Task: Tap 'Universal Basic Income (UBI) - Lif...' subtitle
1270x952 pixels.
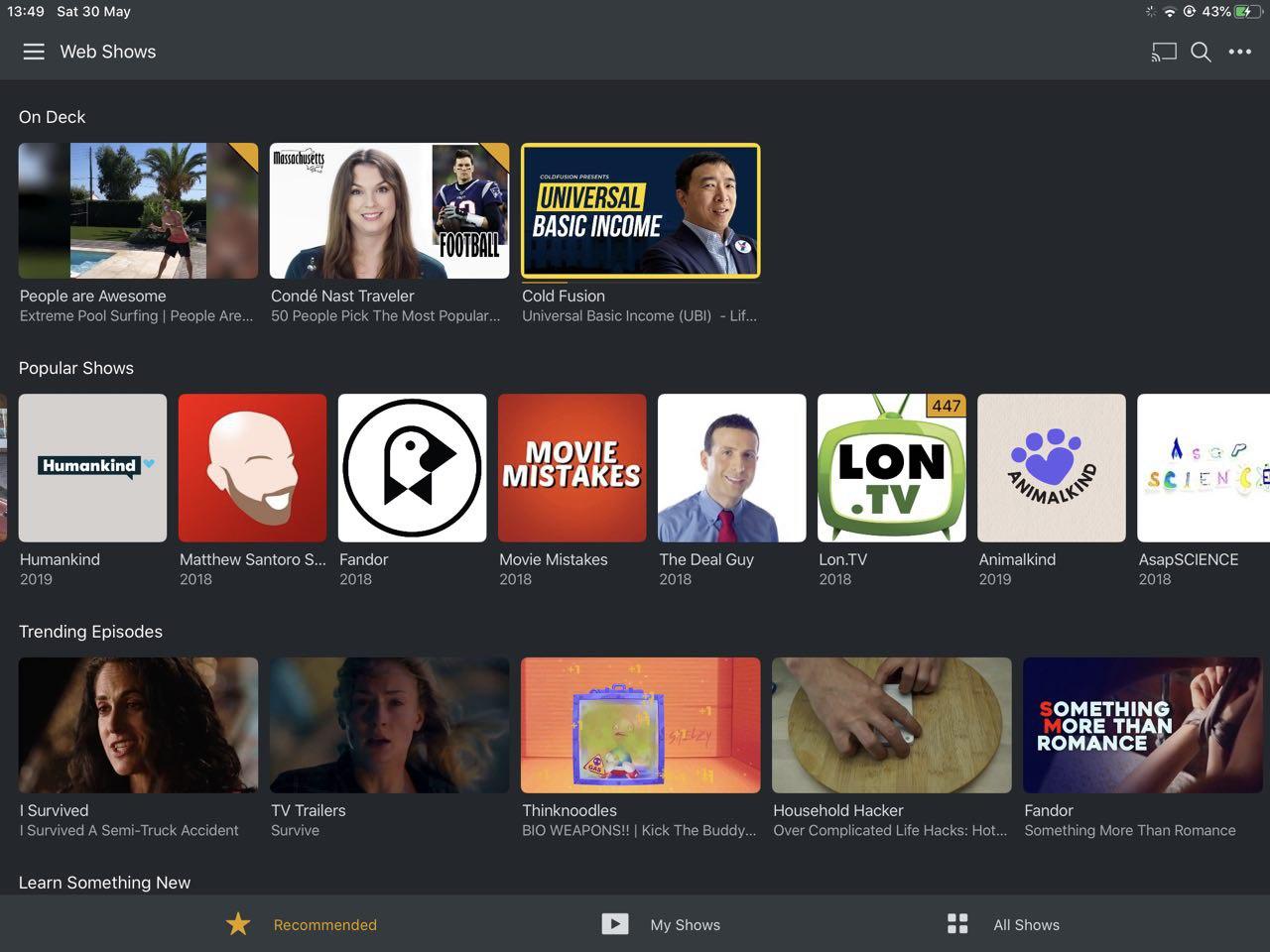Action: click(640, 315)
